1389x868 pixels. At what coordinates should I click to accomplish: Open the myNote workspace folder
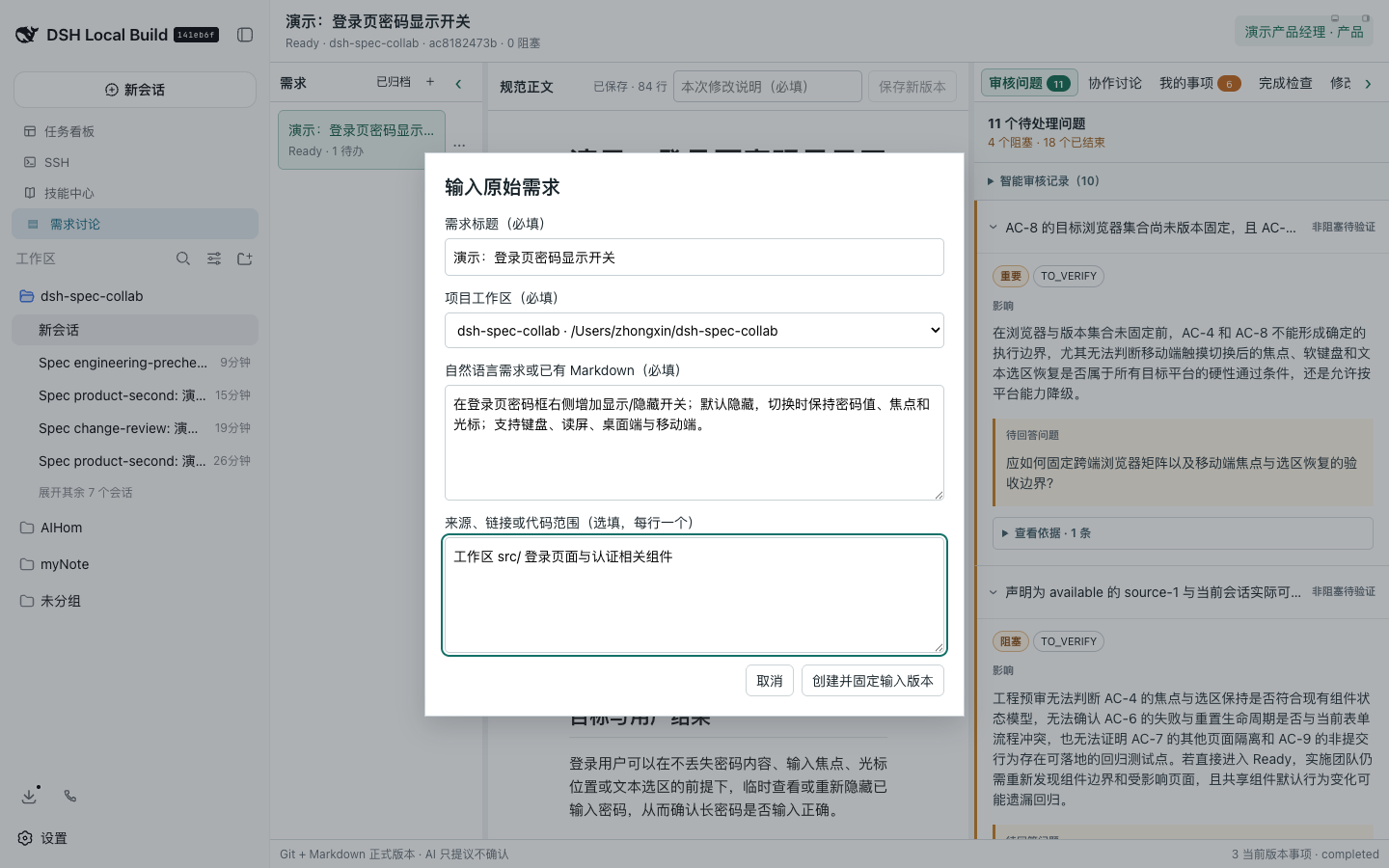point(135,564)
